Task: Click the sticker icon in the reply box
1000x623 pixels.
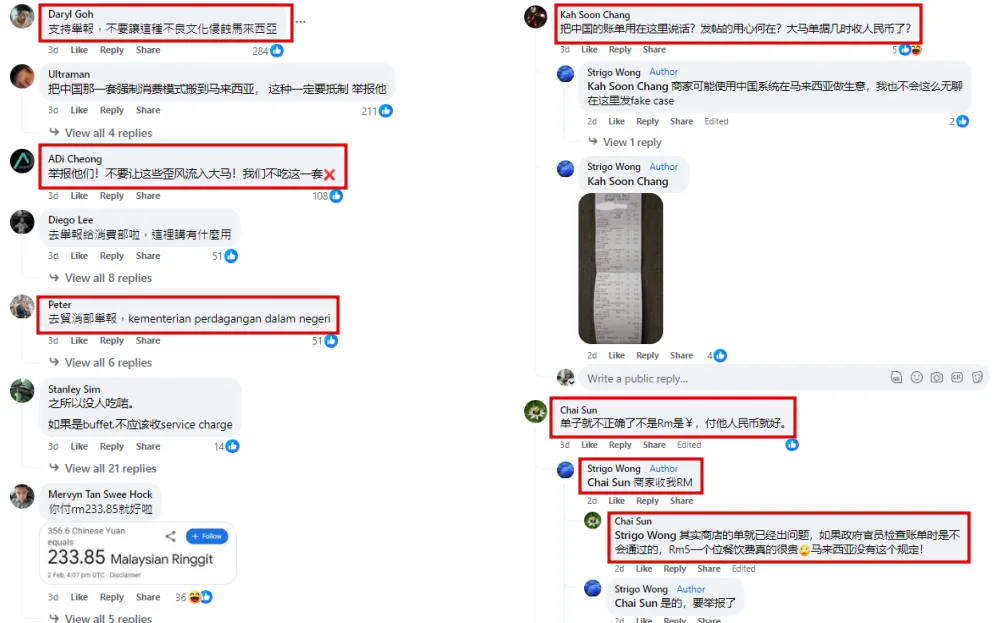Action: pos(977,377)
